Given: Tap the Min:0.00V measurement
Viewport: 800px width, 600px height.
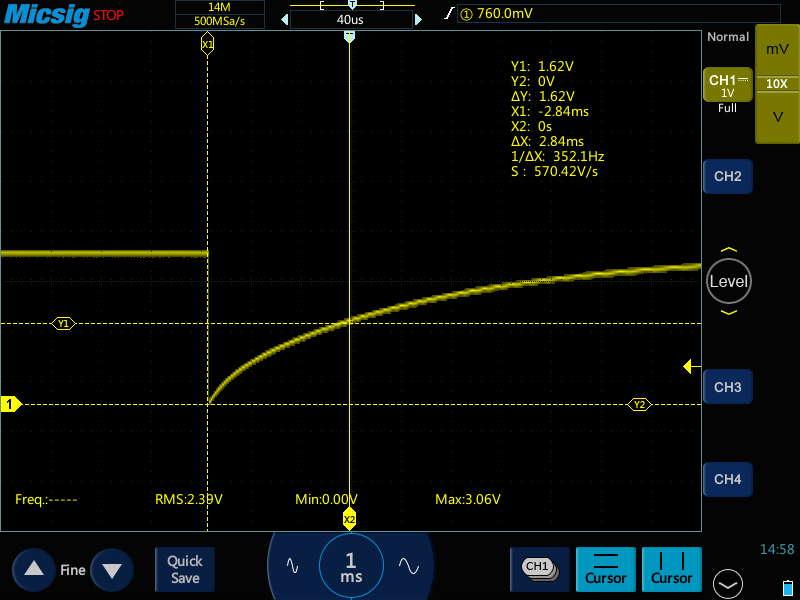Looking at the screenshot, I should (327, 499).
